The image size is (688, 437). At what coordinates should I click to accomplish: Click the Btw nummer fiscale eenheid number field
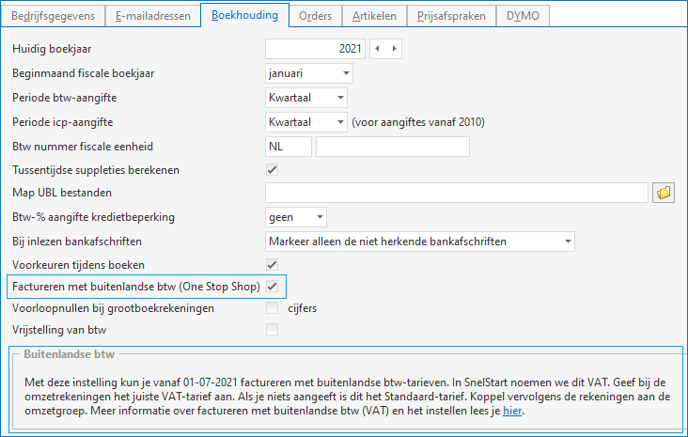pos(393,147)
